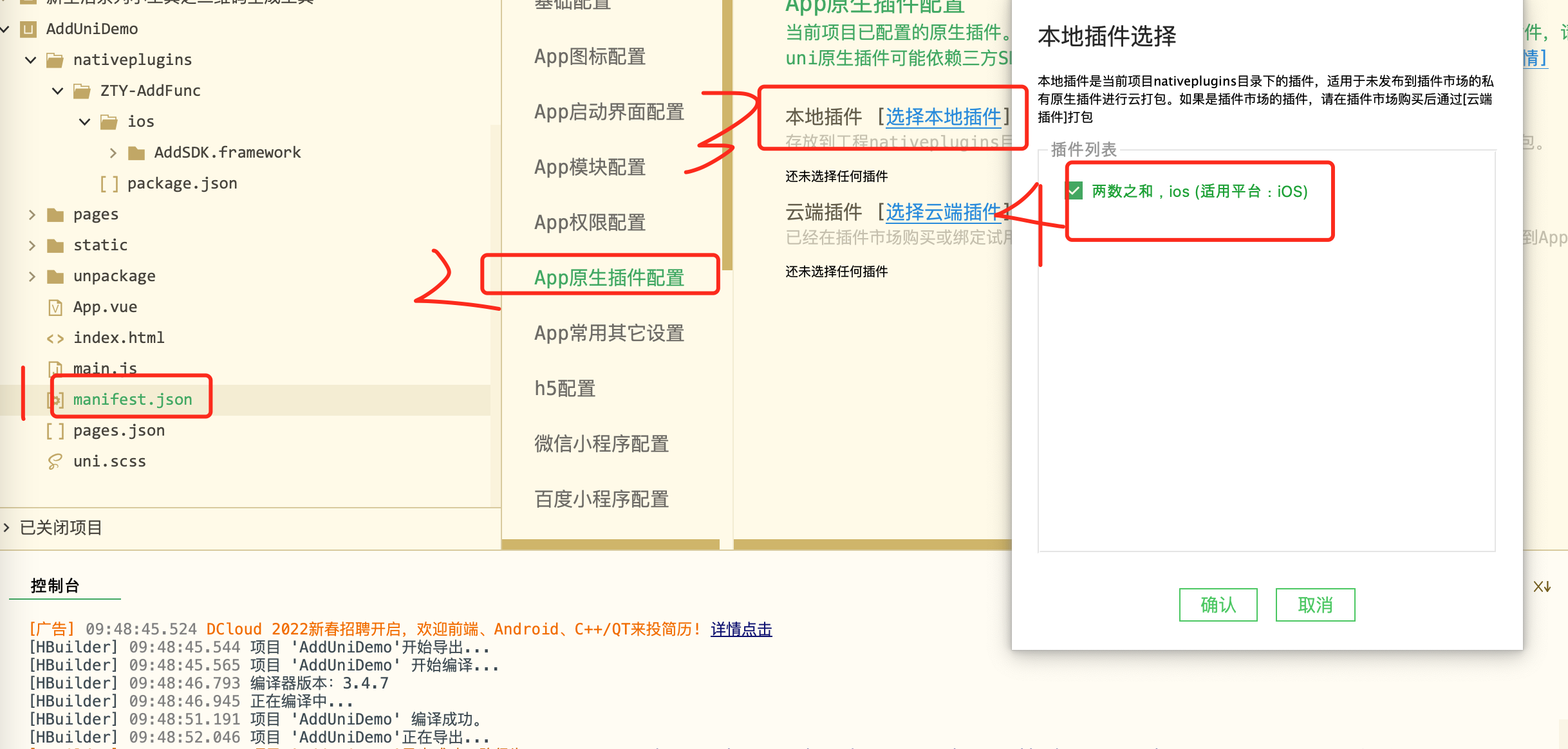Click the console collapse icon at right
The width and height of the screenshot is (1568, 749).
coord(1542,586)
